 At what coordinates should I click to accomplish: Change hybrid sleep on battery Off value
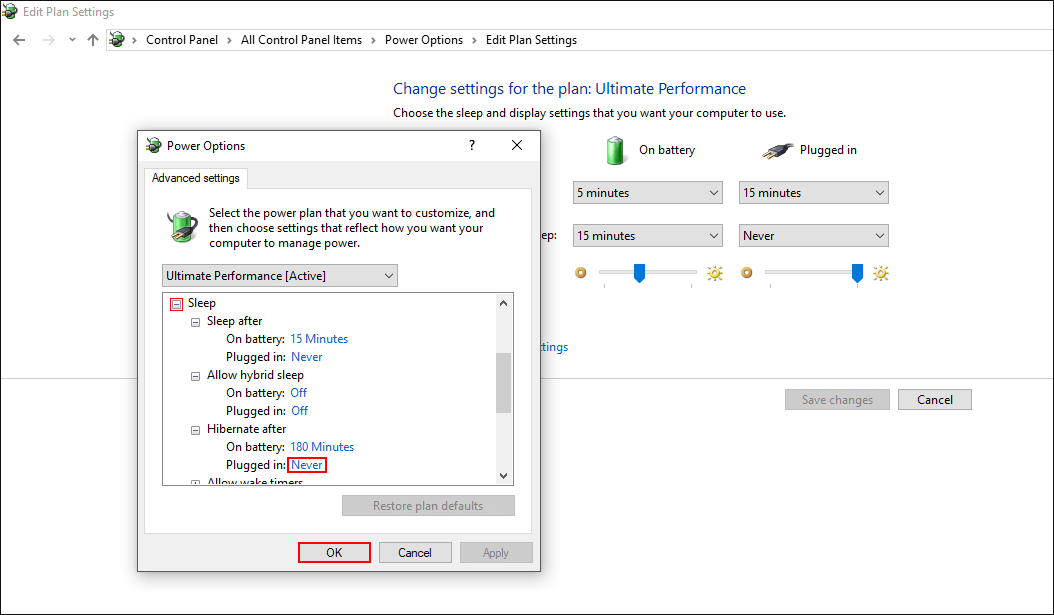[x=298, y=393]
